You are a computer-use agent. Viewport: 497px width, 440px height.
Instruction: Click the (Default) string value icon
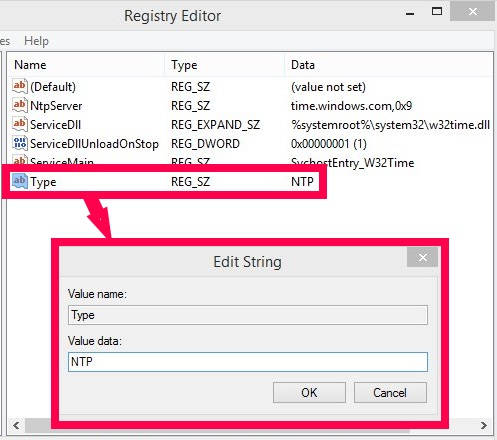(19, 86)
